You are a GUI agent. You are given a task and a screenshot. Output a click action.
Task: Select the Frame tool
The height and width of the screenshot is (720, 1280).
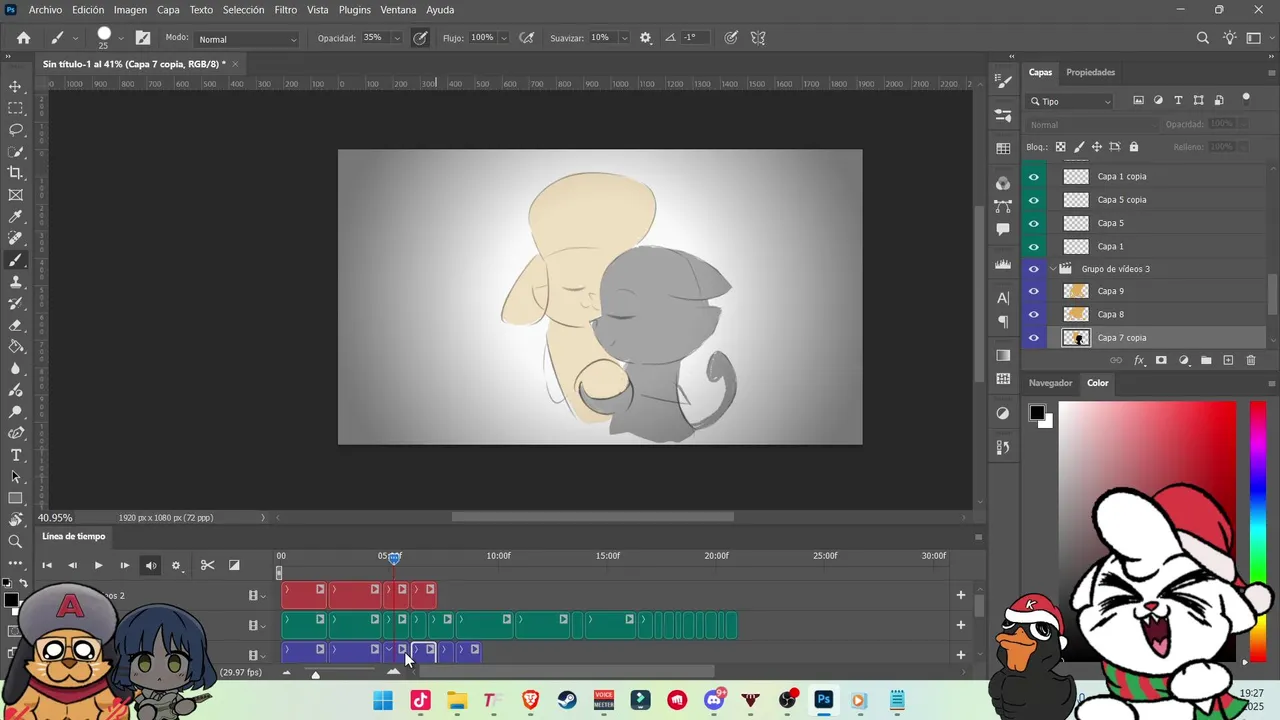tap(16, 195)
